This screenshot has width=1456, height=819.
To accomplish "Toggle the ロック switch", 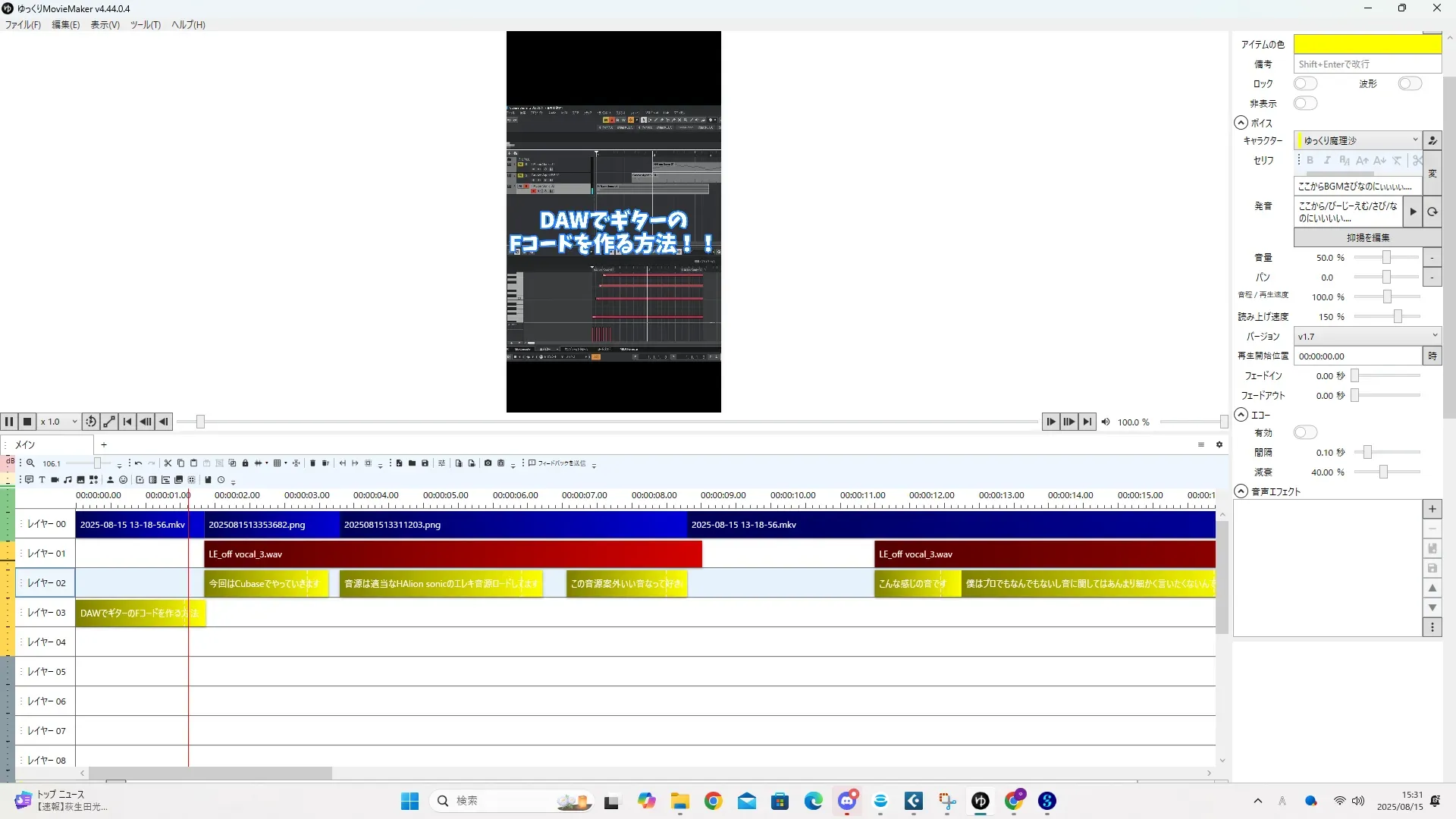I will pyautogui.click(x=1304, y=83).
